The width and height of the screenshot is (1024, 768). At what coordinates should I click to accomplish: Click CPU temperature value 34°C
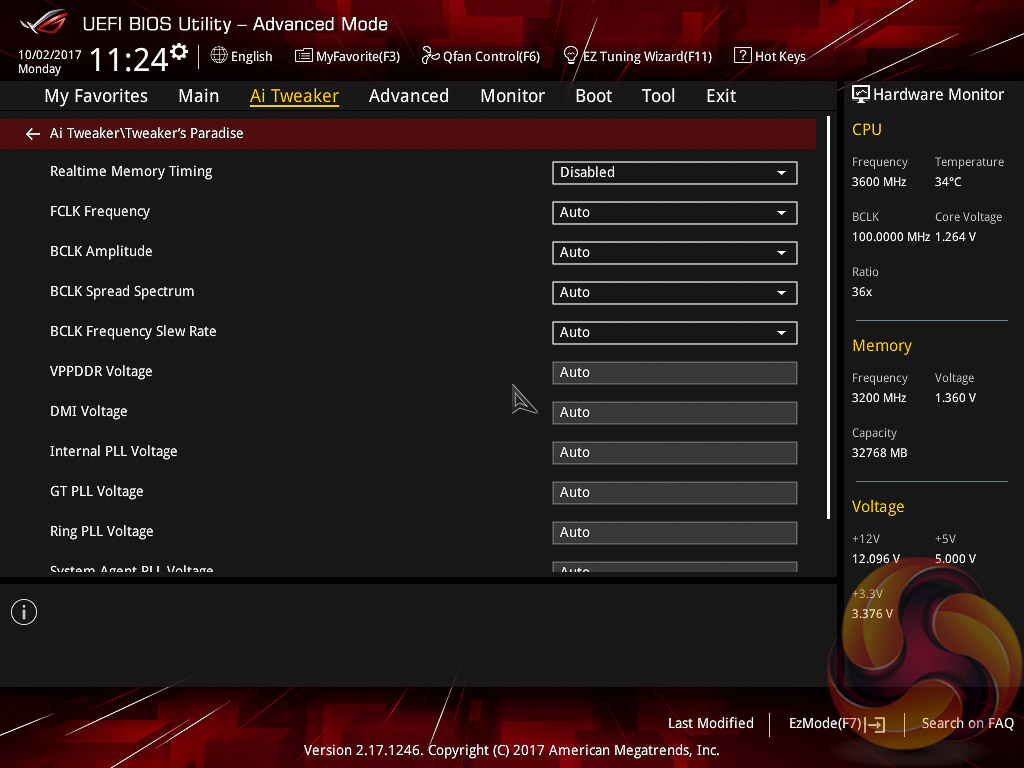point(948,182)
